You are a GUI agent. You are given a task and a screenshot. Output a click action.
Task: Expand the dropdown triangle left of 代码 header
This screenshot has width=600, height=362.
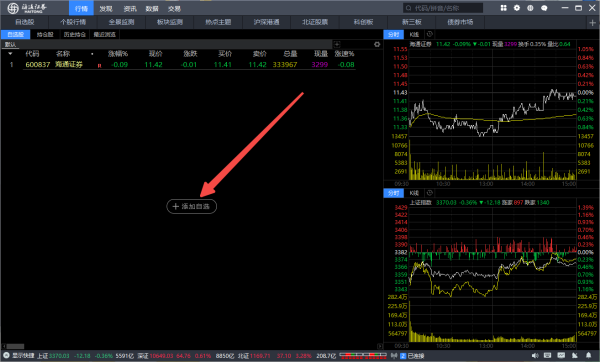click(10, 54)
